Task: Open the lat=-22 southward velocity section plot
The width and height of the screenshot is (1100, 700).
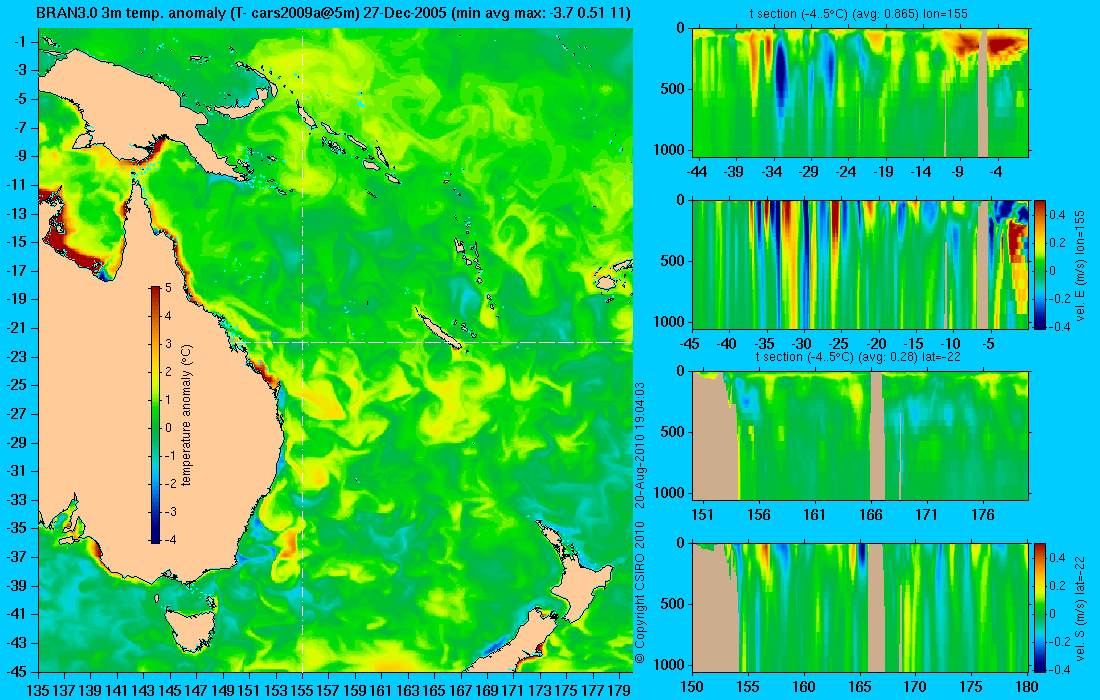Action: tap(860, 607)
